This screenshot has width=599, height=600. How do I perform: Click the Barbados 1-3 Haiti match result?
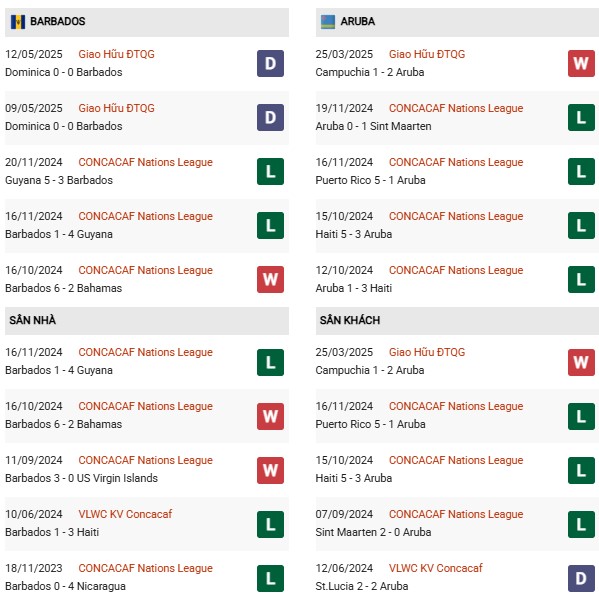[52, 532]
